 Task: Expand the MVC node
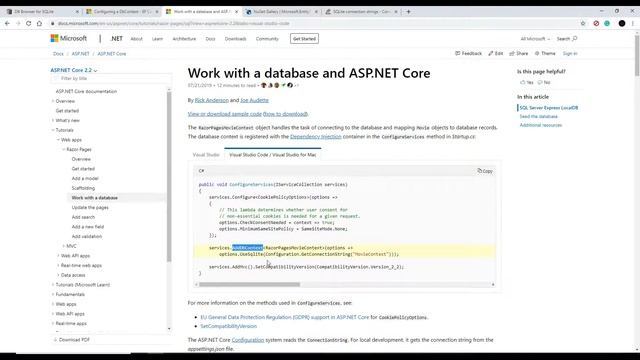[x=64, y=246]
